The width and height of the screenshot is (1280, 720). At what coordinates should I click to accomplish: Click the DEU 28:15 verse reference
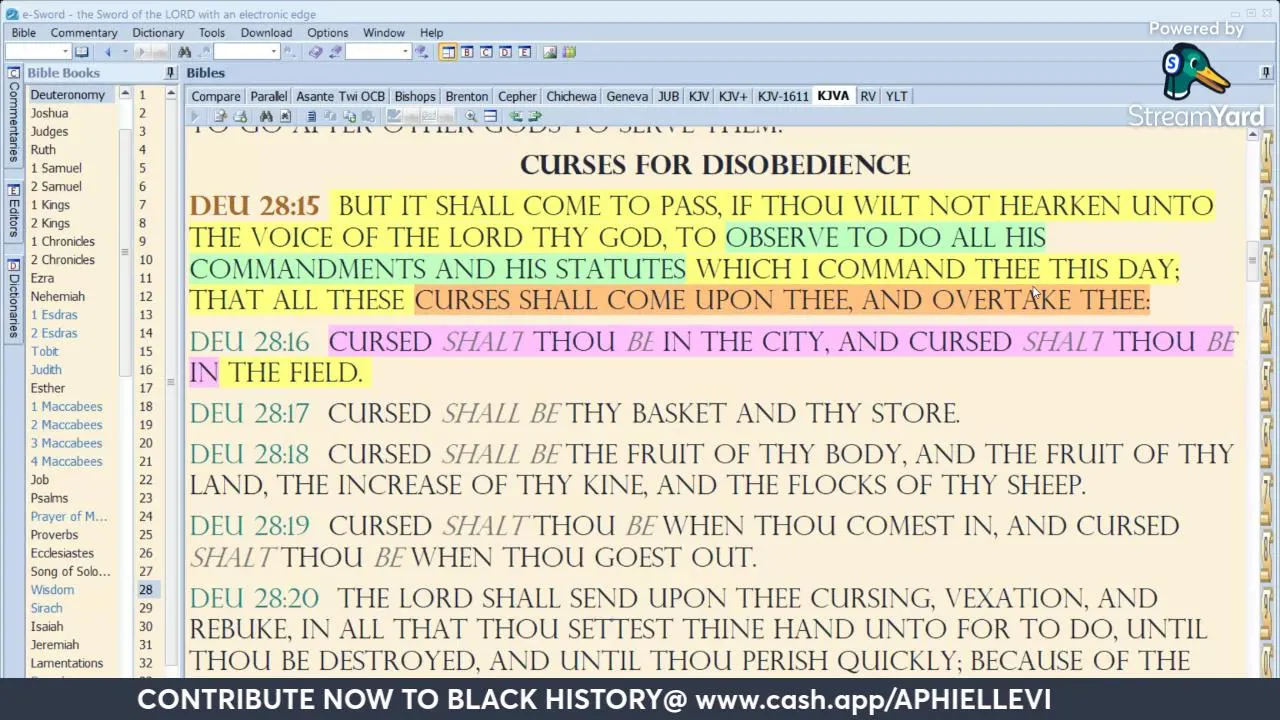(x=254, y=206)
